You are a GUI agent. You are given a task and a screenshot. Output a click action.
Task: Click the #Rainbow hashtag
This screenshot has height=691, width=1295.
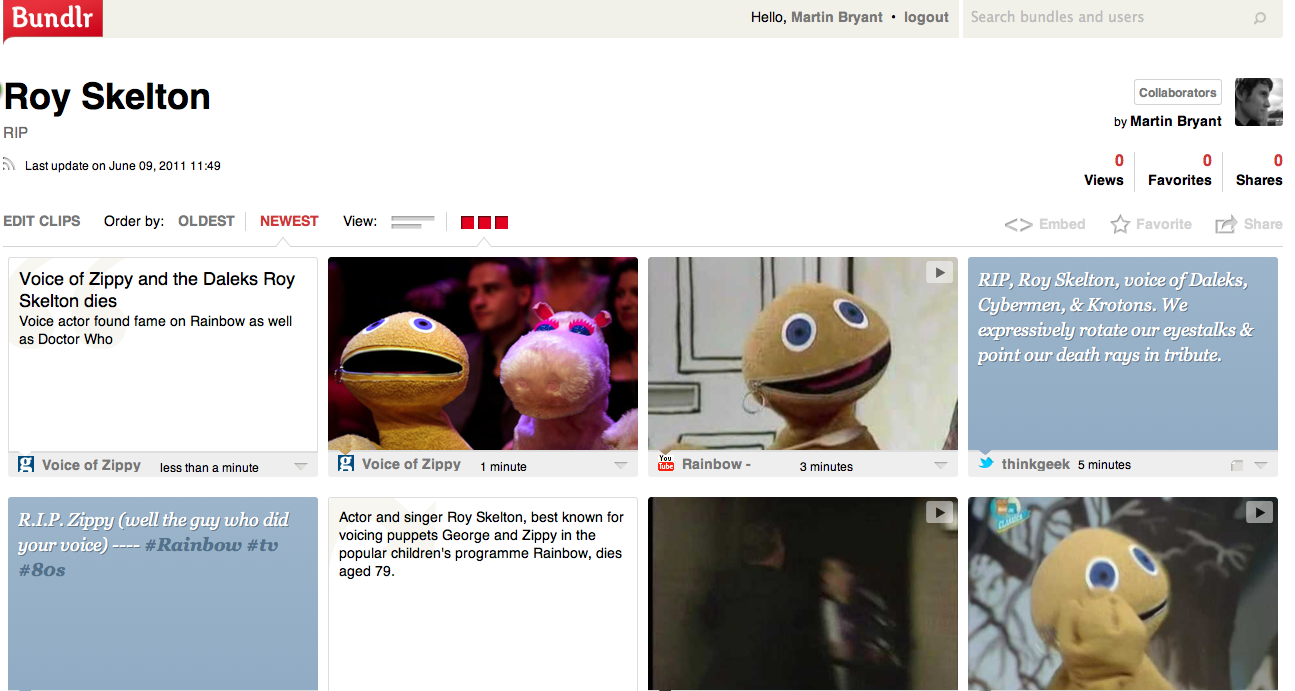193,545
